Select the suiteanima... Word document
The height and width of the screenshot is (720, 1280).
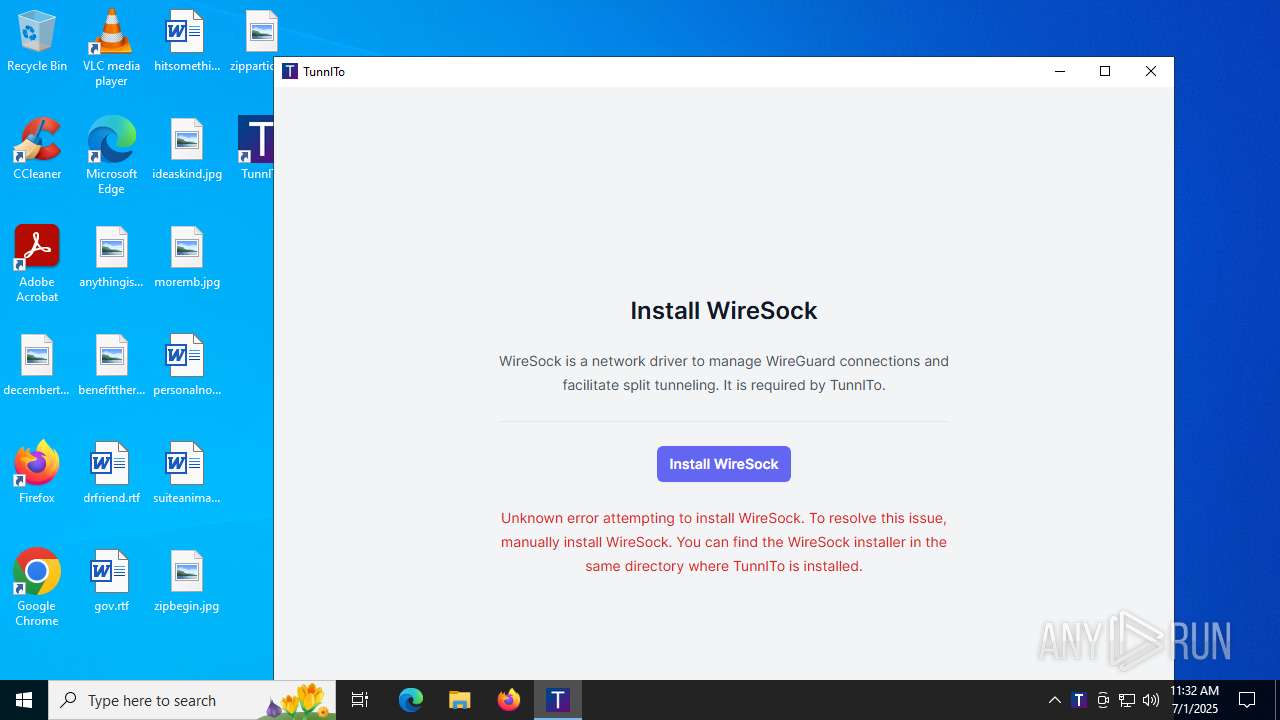(x=187, y=473)
